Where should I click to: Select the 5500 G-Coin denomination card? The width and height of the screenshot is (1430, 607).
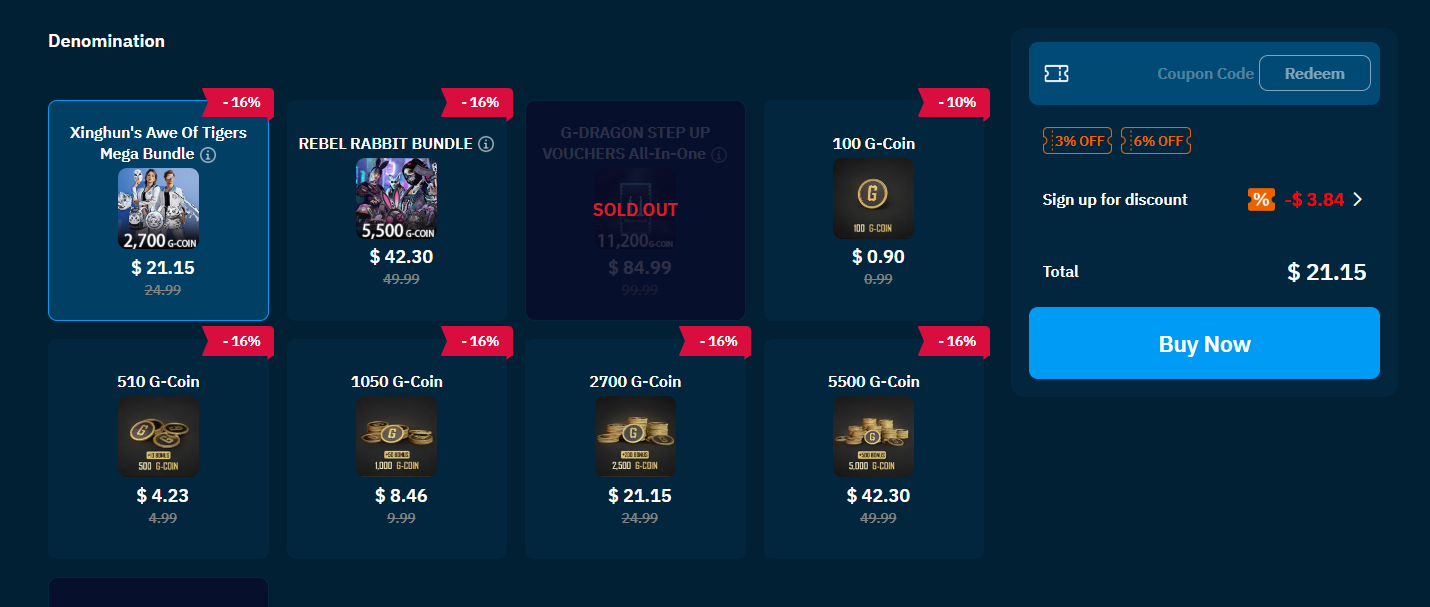(873, 448)
